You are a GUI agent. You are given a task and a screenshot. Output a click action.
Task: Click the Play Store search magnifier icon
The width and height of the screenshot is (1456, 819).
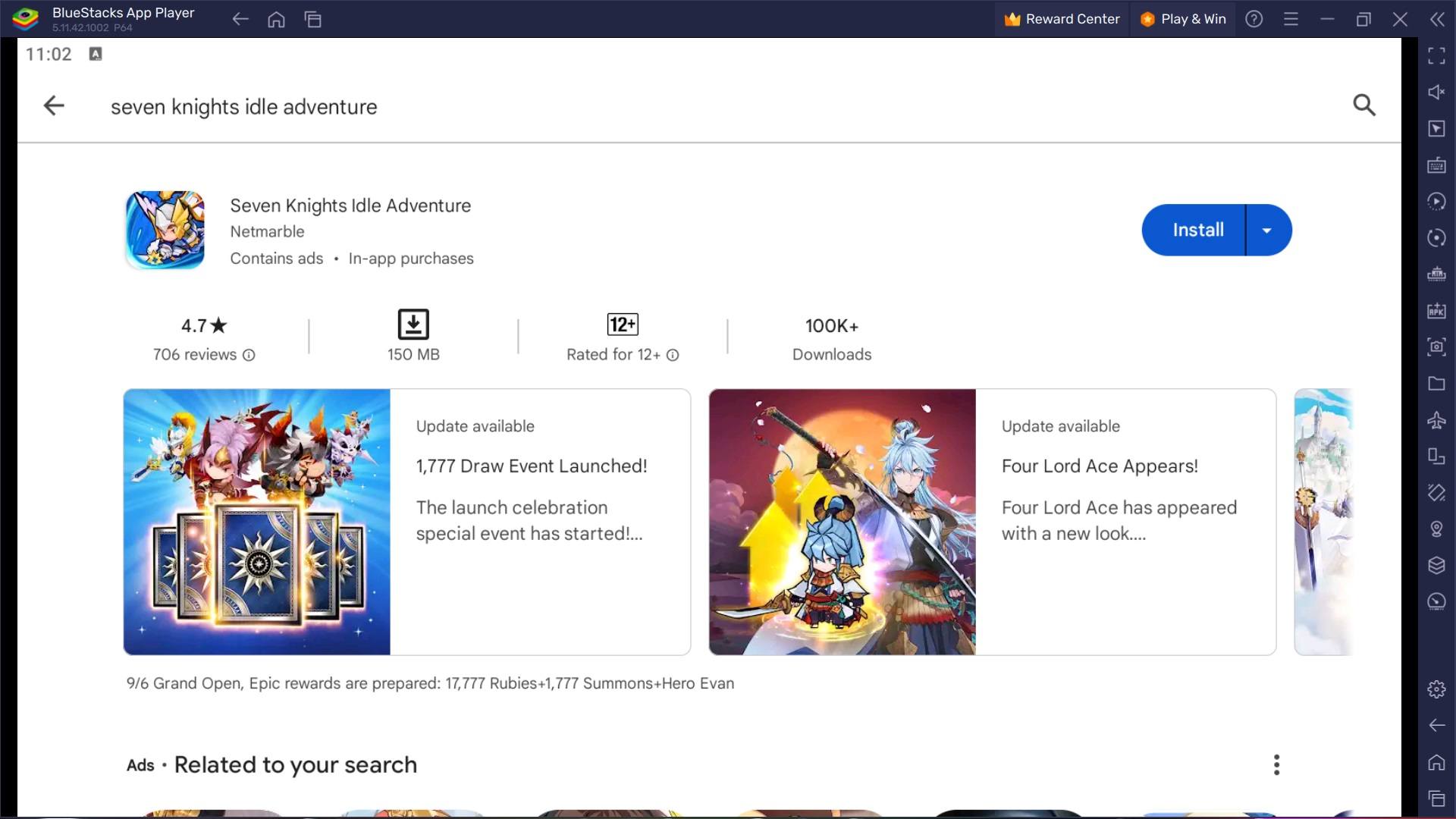pyautogui.click(x=1364, y=105)
